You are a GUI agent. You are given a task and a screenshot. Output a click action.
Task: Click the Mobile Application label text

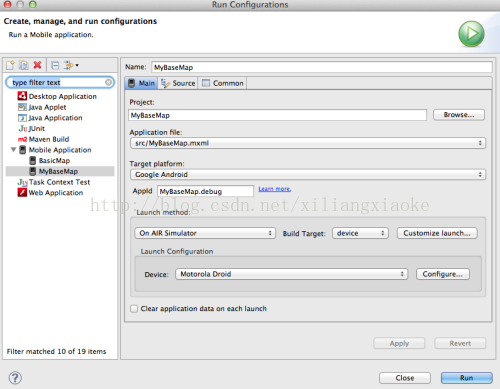pos(60,150)
